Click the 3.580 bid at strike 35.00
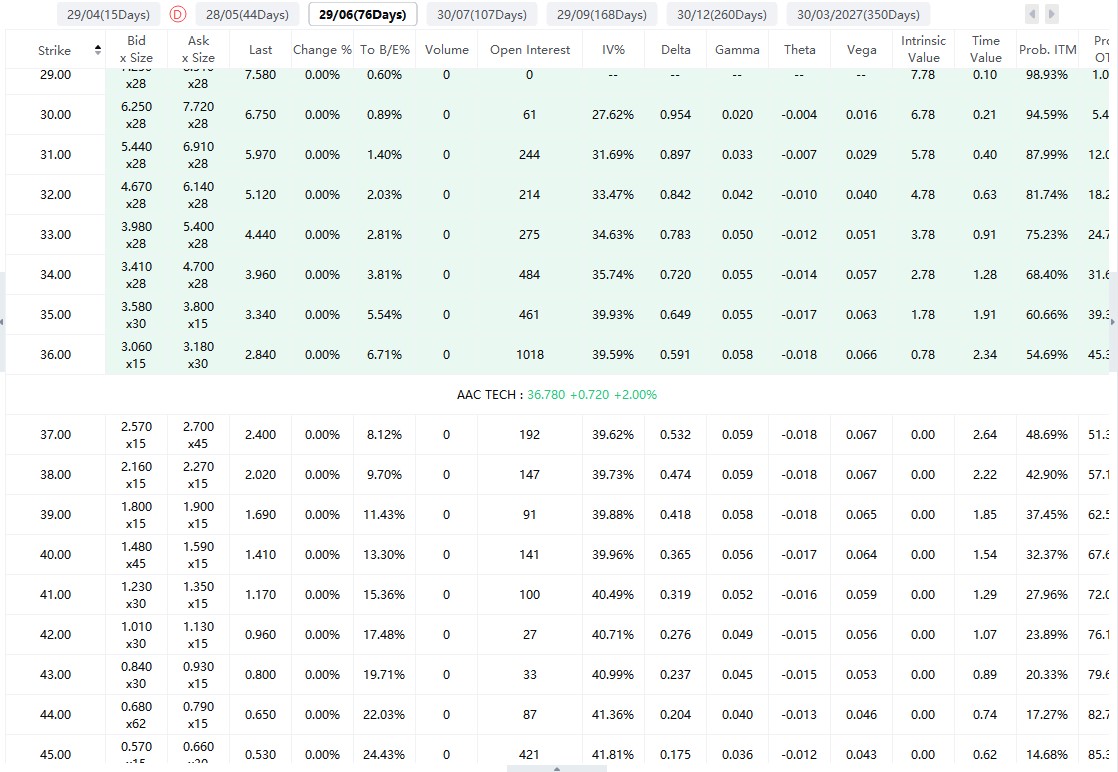The width and height of the screenshot is (1118, 772). pyautogui.click(x=136, y=307)
